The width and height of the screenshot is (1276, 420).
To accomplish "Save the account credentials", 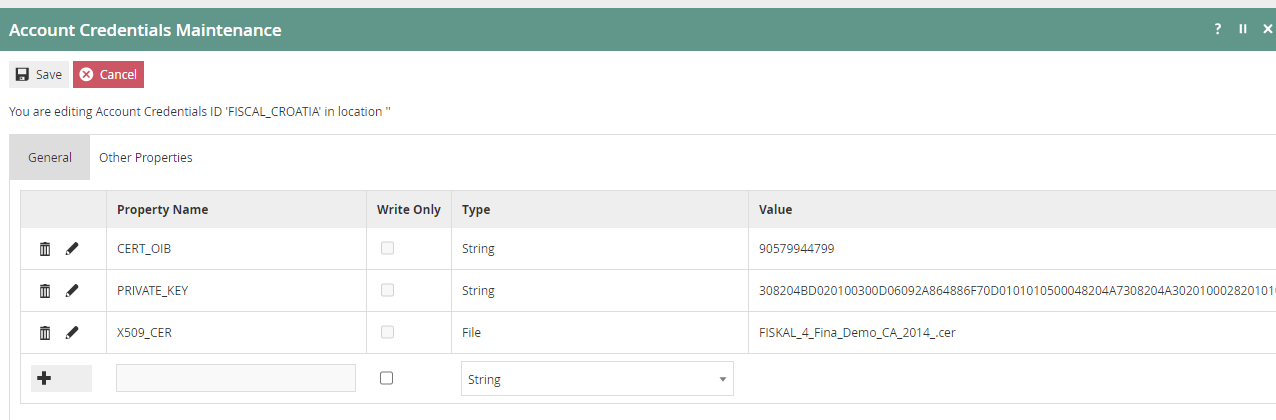I will (39, 75).
